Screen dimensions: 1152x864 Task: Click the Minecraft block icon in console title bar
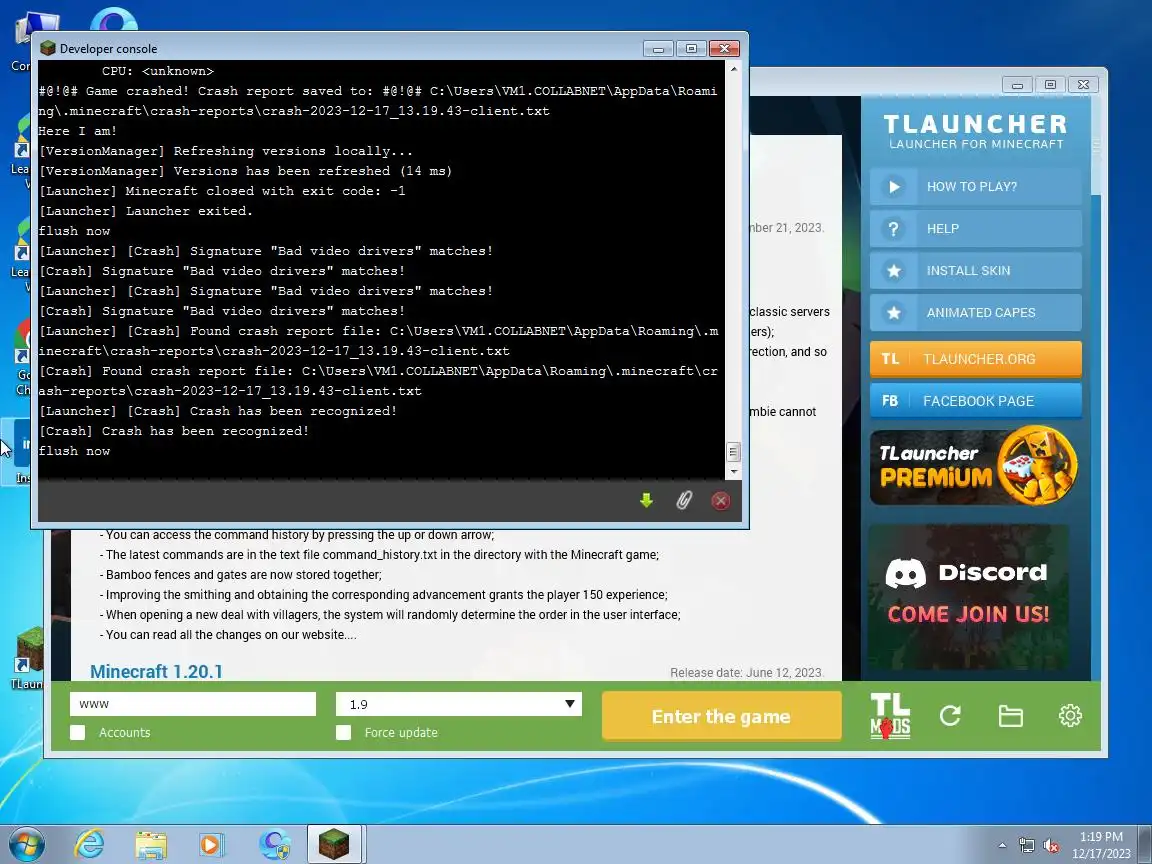(x=48, y=48)
